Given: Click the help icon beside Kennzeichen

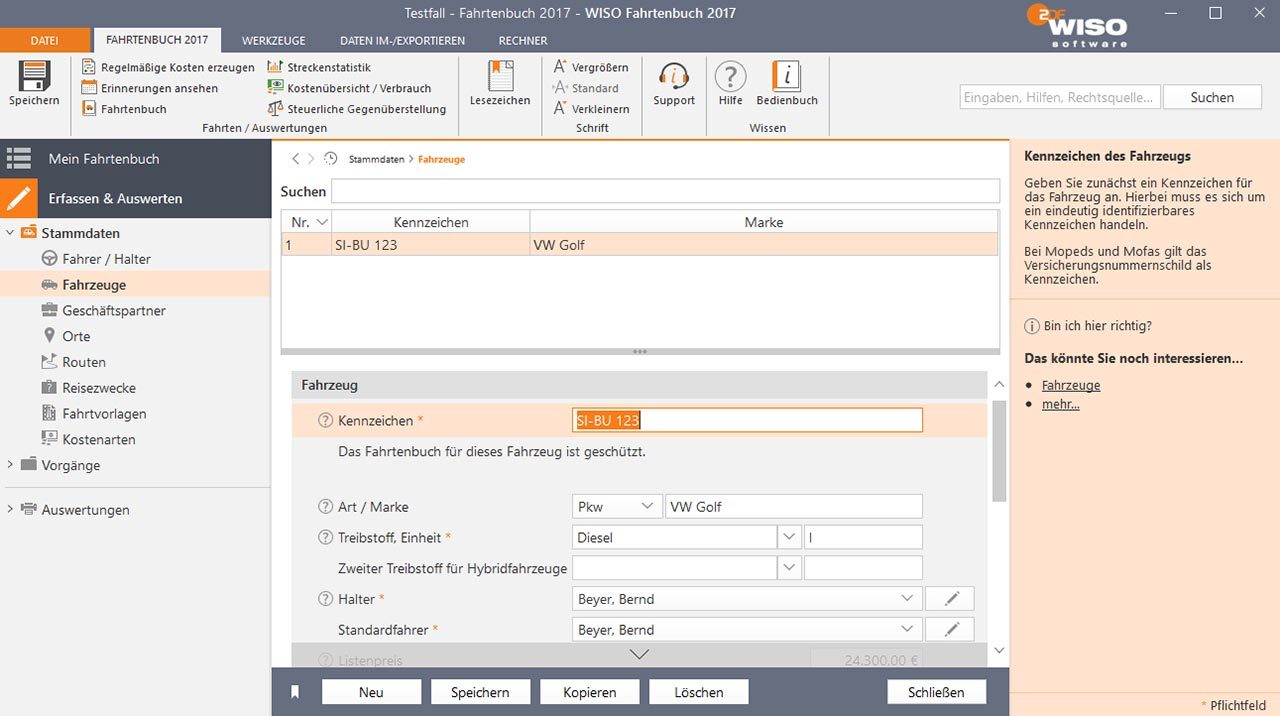Looking at the screenshot, I should coord(325,421).
